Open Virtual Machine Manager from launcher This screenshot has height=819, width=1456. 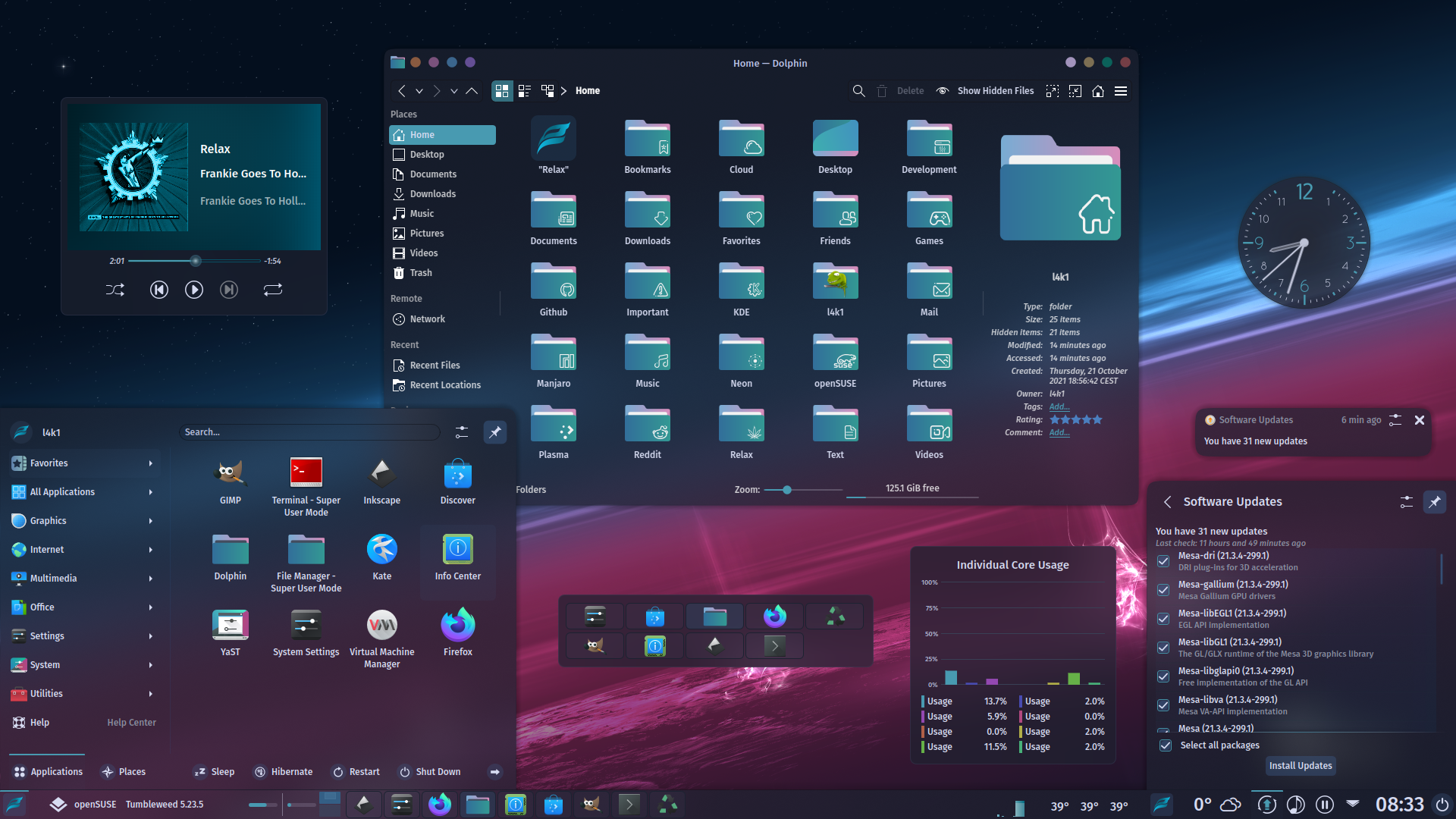pyautogui.click(x=382, y=639)
